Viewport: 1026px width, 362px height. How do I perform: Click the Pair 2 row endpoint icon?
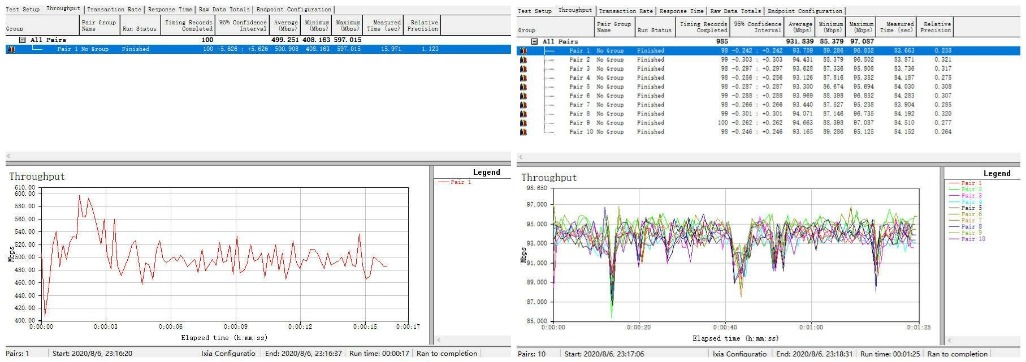coord(523,60)
